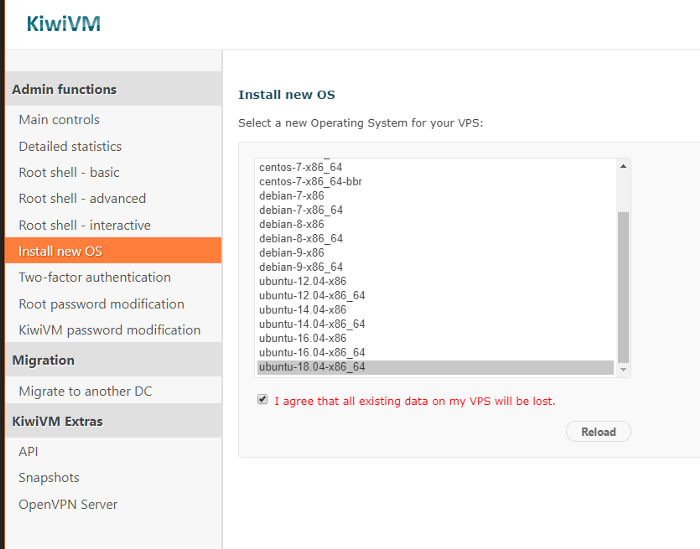
Task: Click the KiwiVM logo
Action: 63,24
